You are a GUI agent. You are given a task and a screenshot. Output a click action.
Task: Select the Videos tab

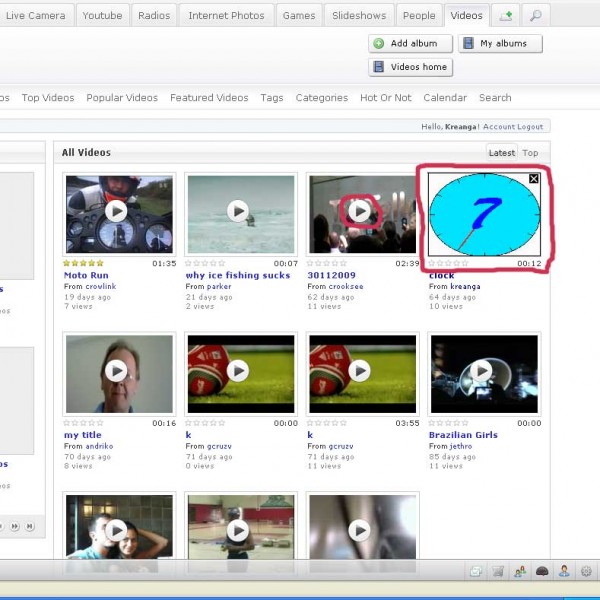[466, 16]
